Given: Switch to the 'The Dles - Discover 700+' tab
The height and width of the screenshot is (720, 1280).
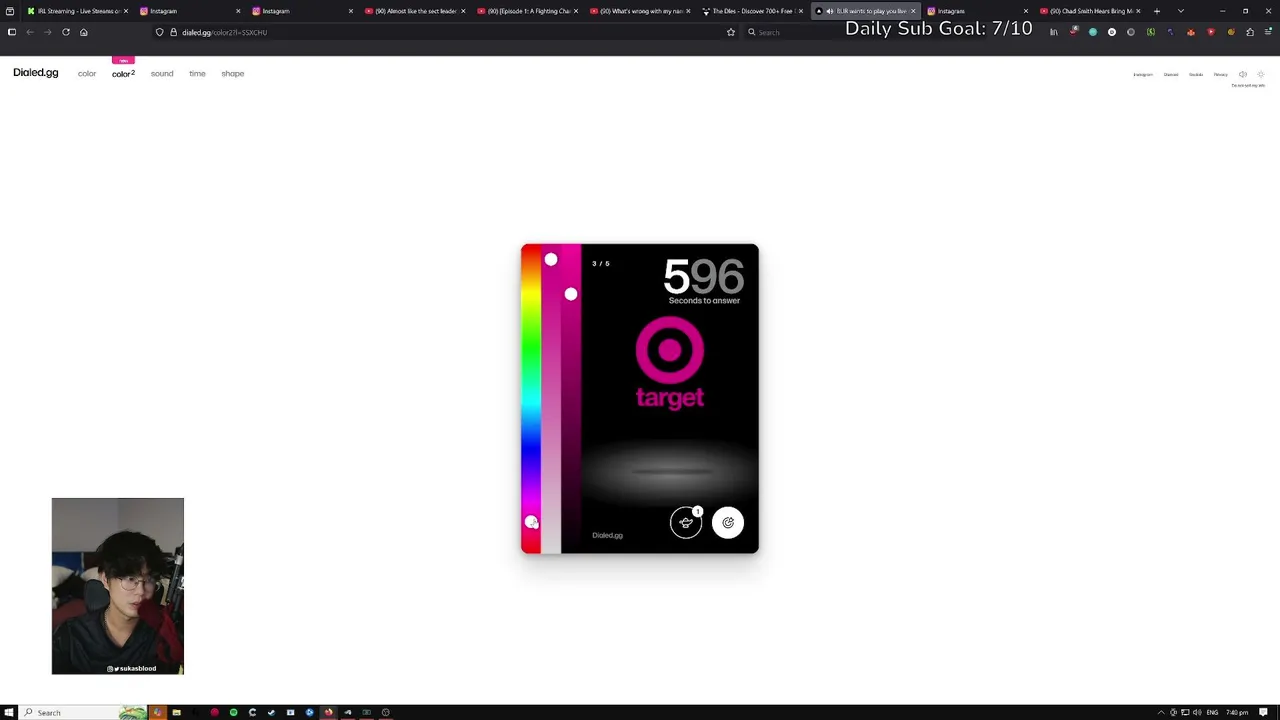Looking at the screenshot, I should [x=753, y=11].
